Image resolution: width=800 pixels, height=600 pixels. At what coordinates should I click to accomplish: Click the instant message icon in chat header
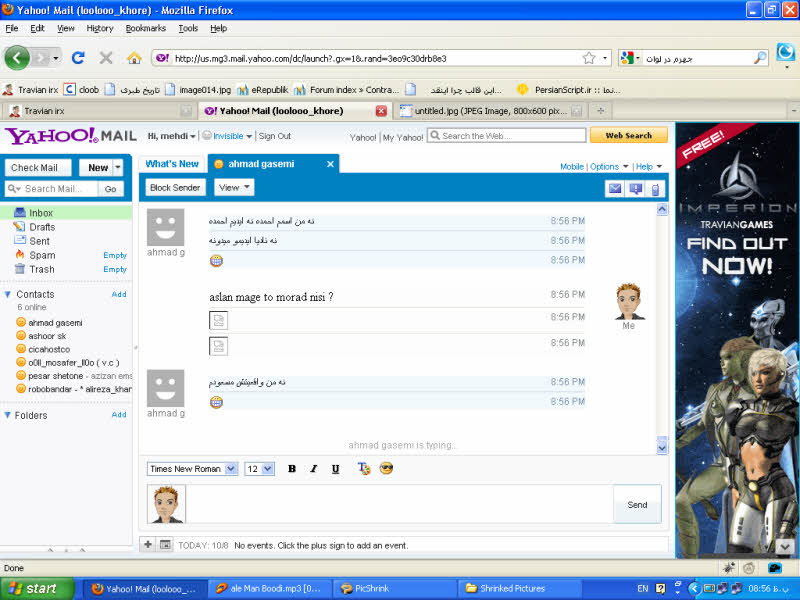[636, 189]
